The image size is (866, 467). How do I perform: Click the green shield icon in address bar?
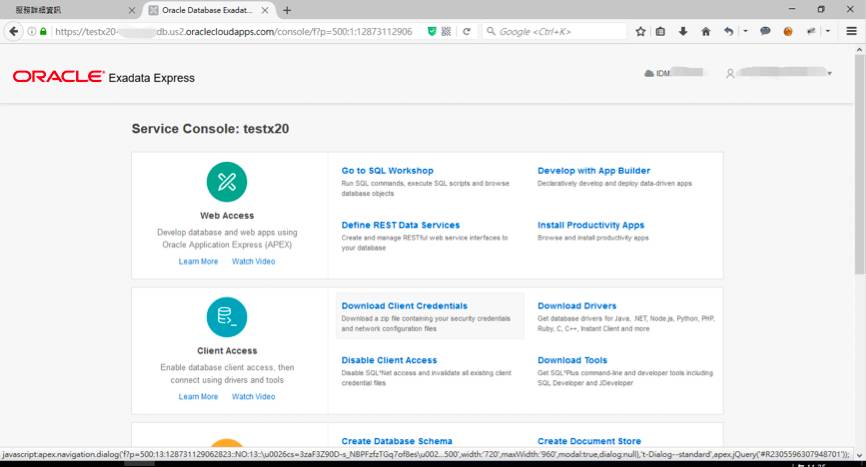click(432, 31)
